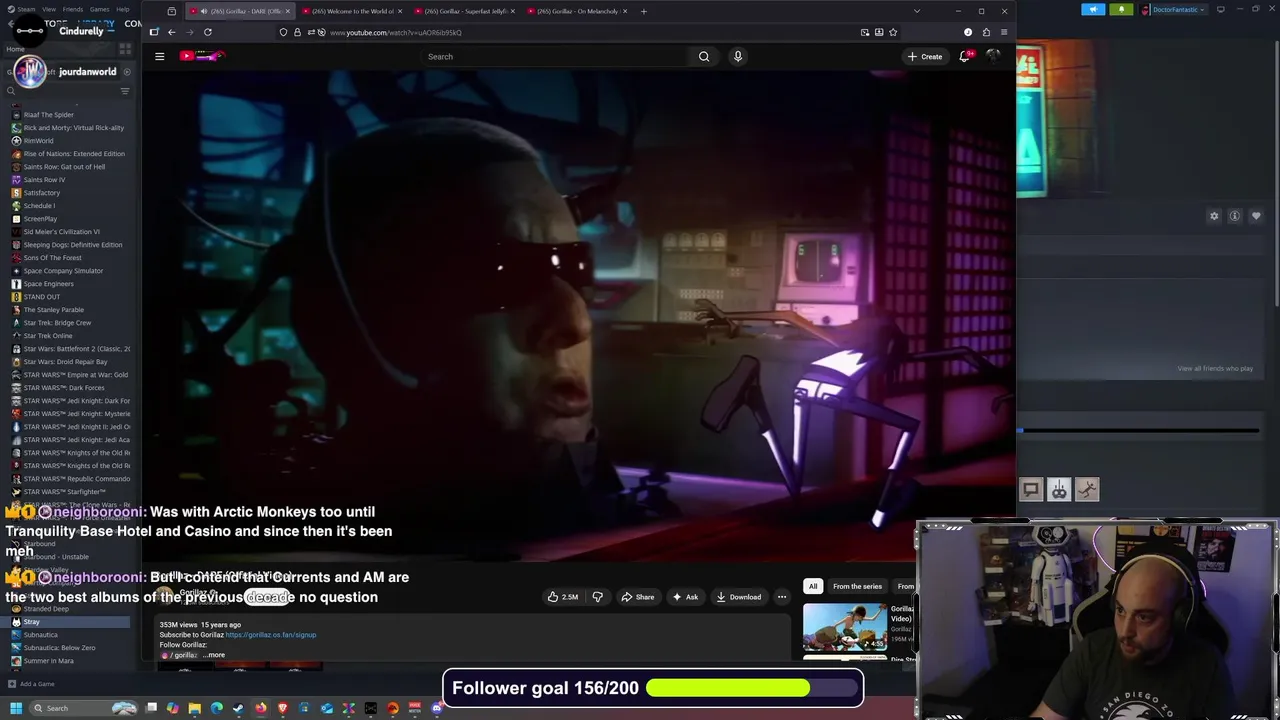Open the YouTube account avatar menu
The height and width of the screenshot is (720, 1280).
tap(993, 56)
